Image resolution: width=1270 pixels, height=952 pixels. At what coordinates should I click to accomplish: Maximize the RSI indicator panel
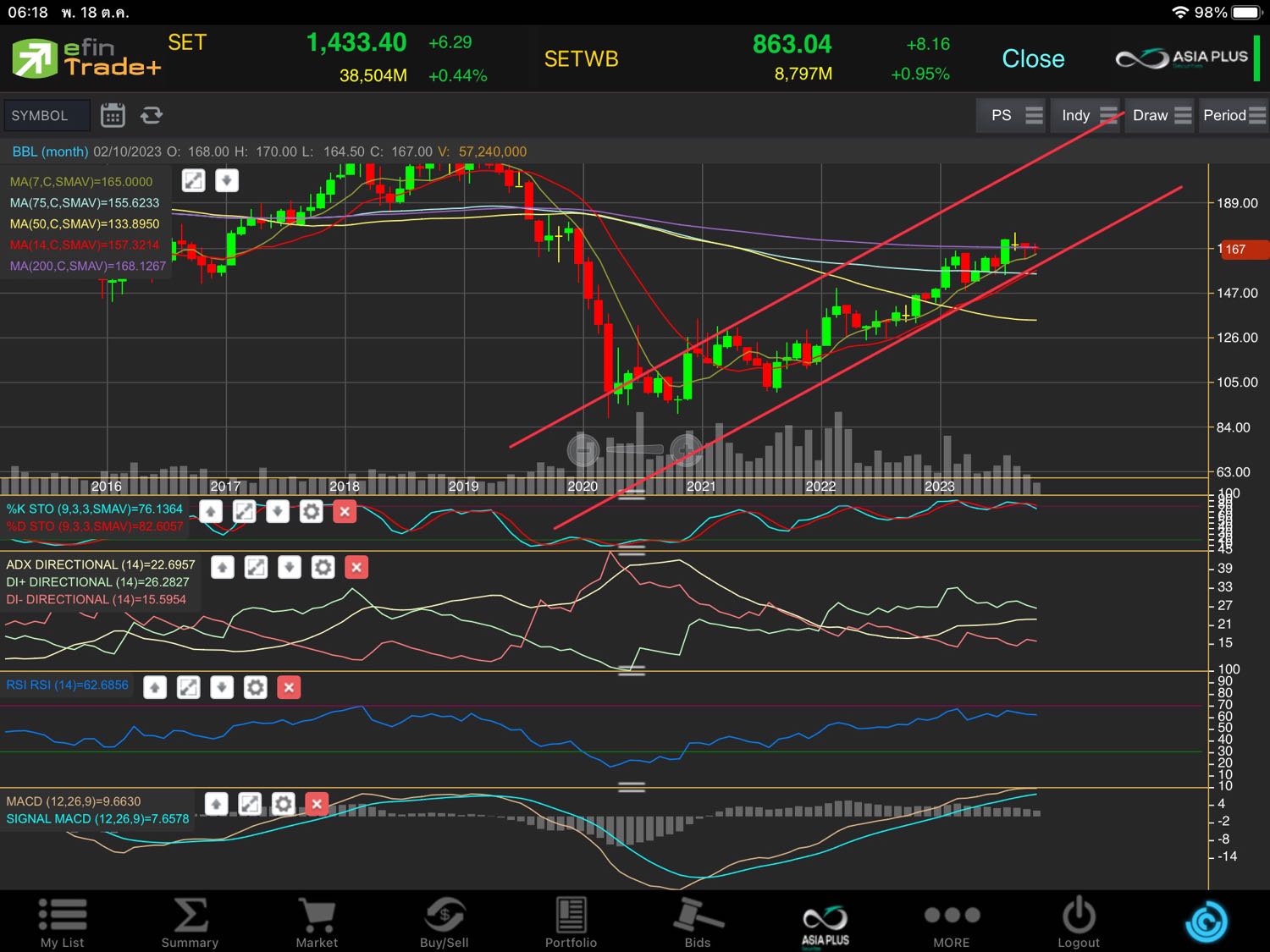click(188, 687)
